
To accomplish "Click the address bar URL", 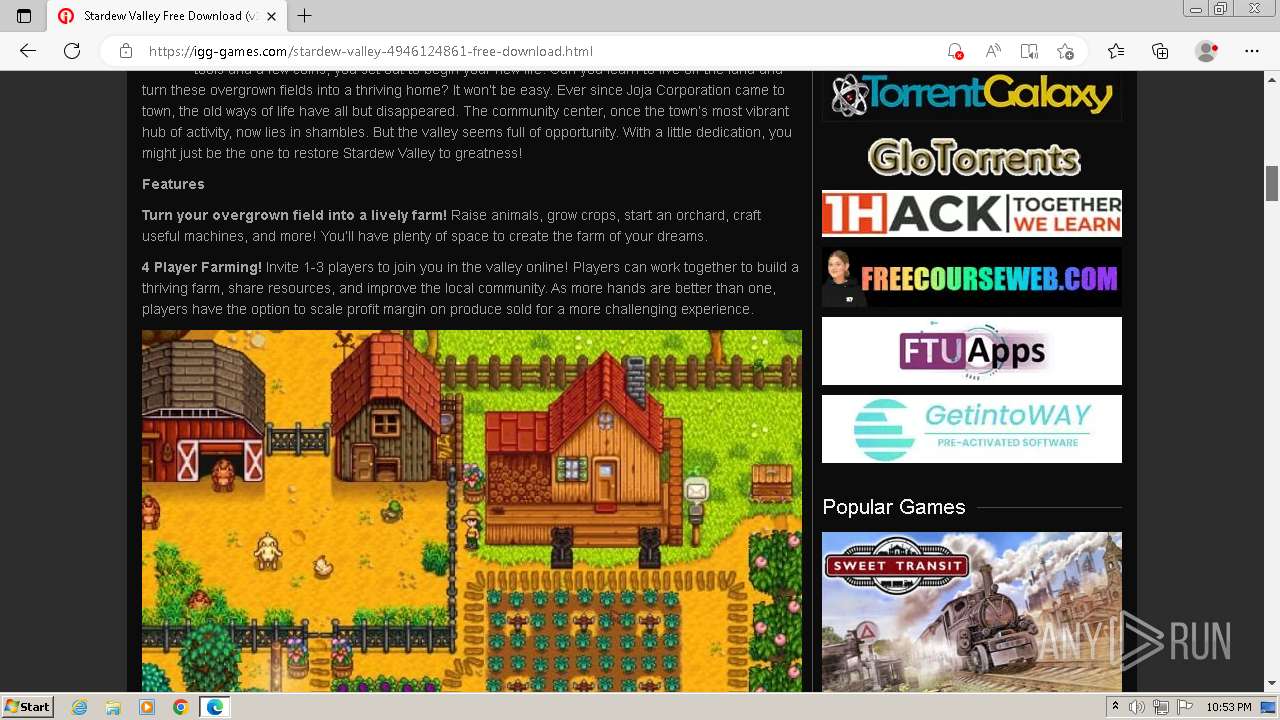I will click(x=371, y=51).
